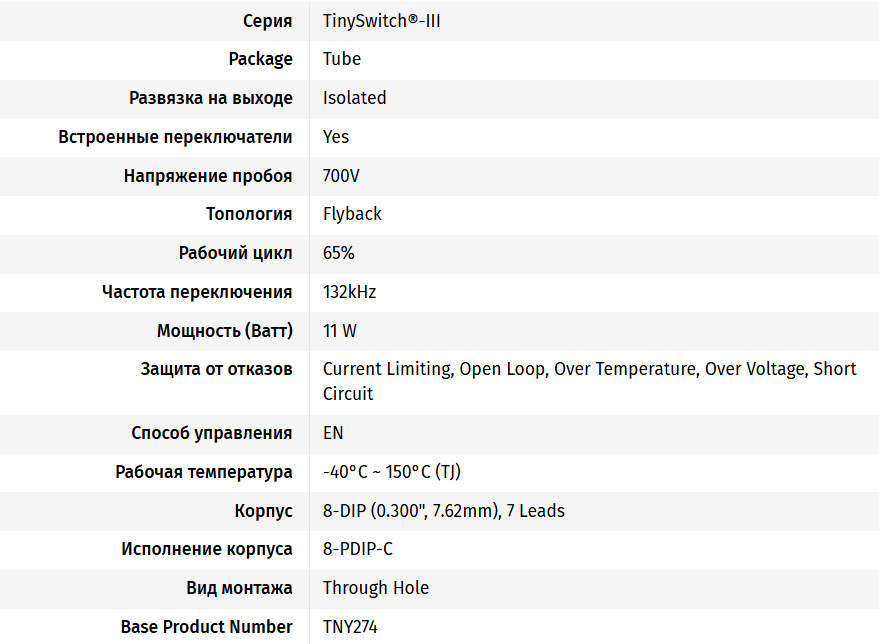Click the 'Isolated' output isolation value
Image resolution: width=879 pixels, height=644 pixels.
point(354,98)
